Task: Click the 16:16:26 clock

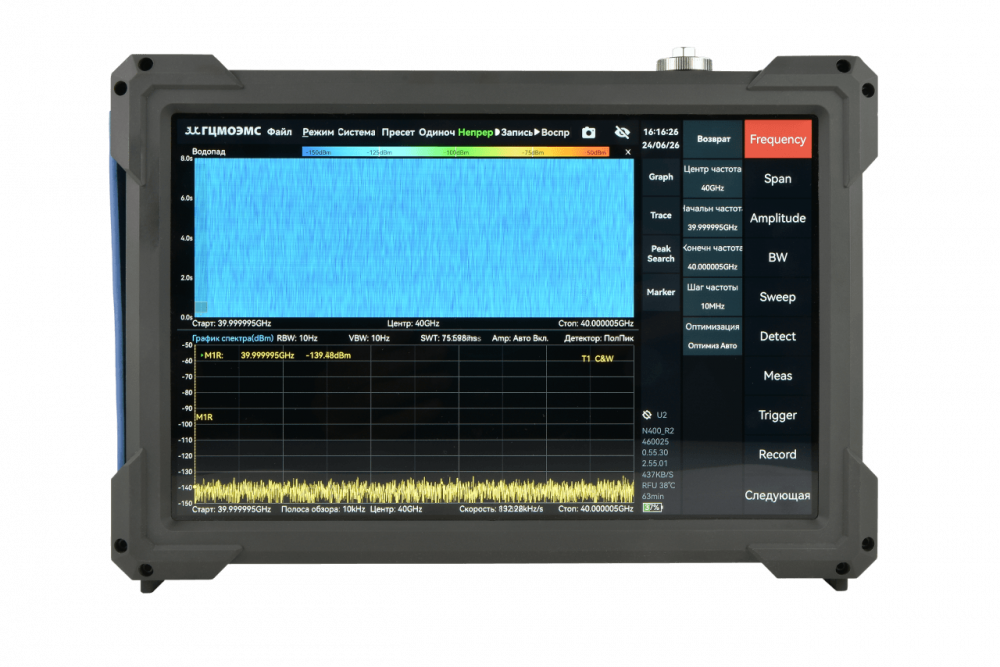Action: (661, 132)
